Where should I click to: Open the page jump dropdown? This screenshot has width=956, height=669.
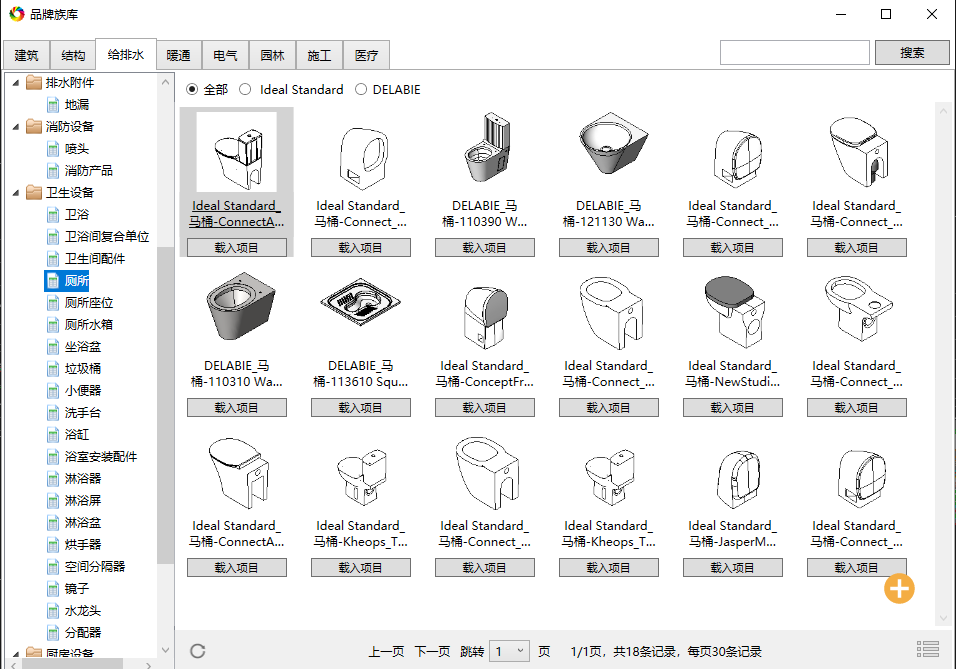pos(510,651)
